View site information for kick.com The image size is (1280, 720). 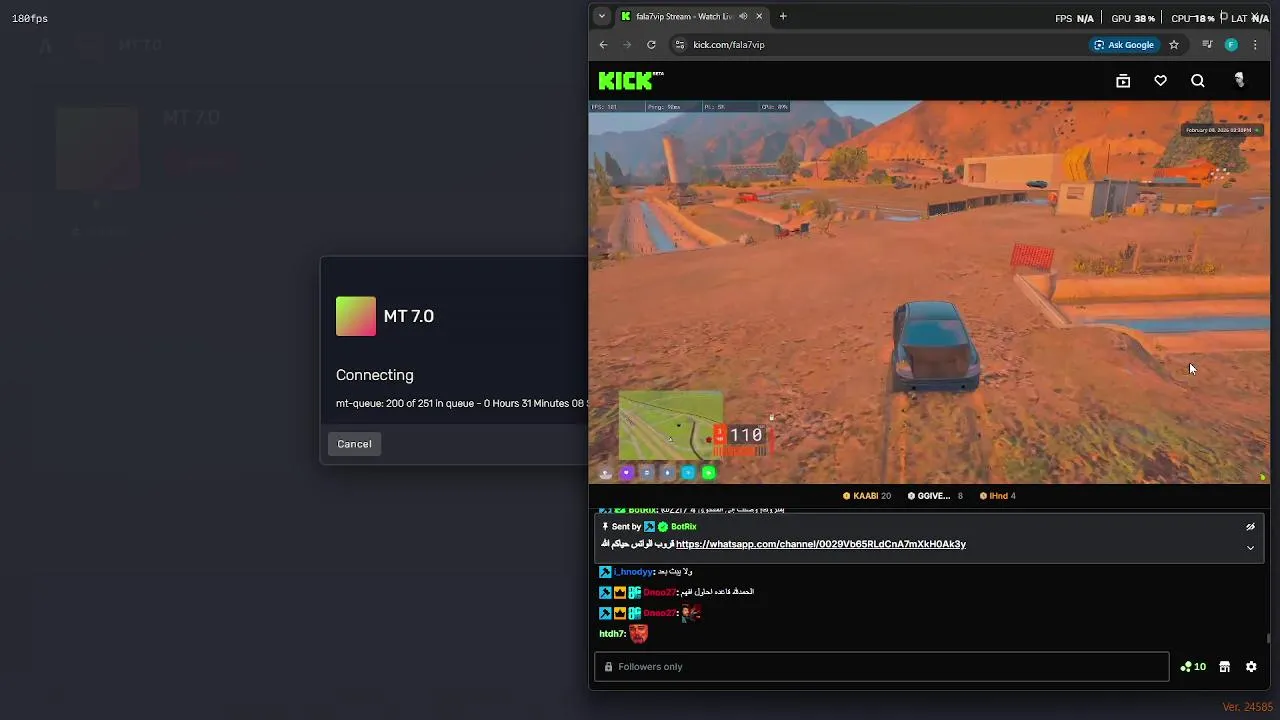(x=680, y=45)
